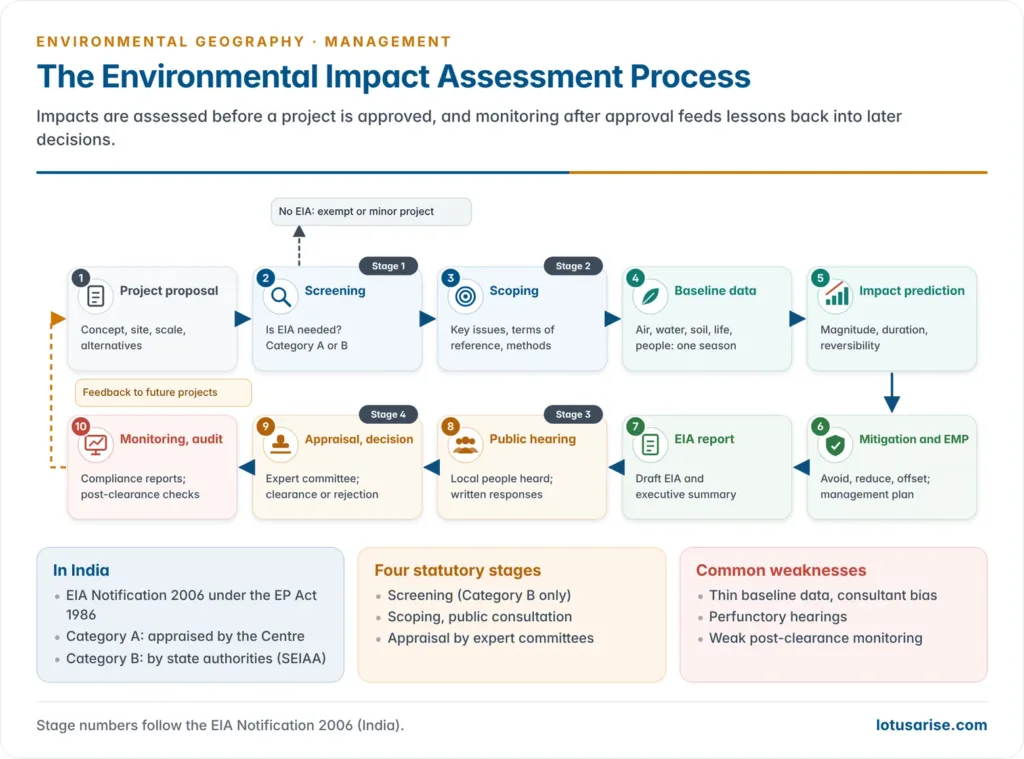Click the Baseline data leaf icon
Viewport: 1024px width, 759px height.
pos(650,297)
